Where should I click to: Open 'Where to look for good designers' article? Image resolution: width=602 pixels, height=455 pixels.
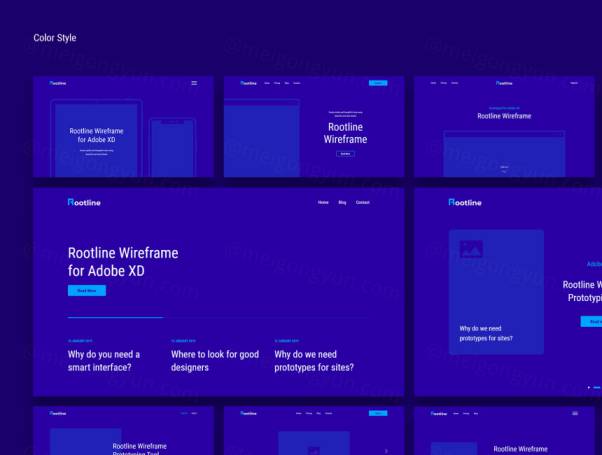pyautogui.click(x=214, y=360)
